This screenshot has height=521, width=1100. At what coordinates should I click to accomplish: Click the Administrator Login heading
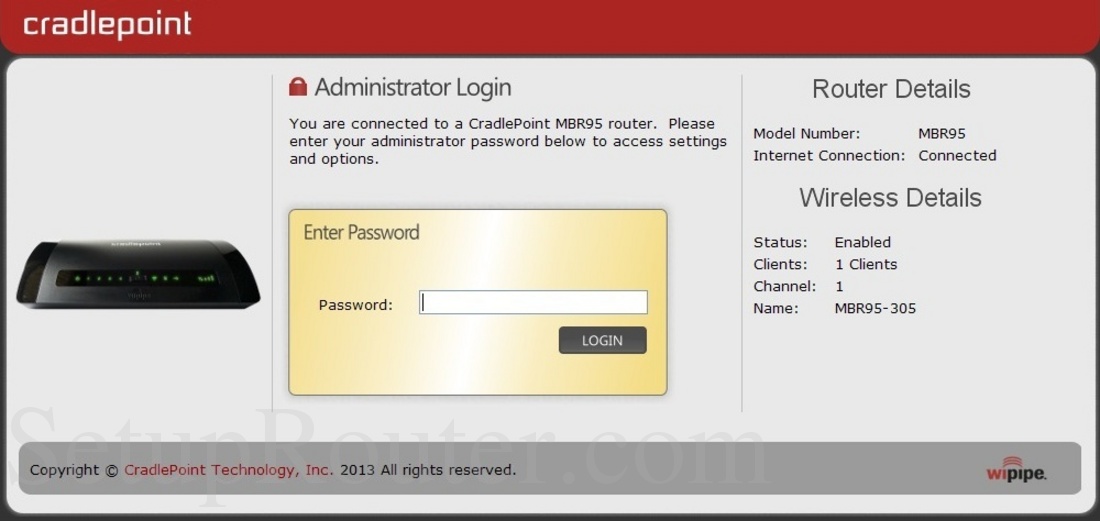pos(412,88)
